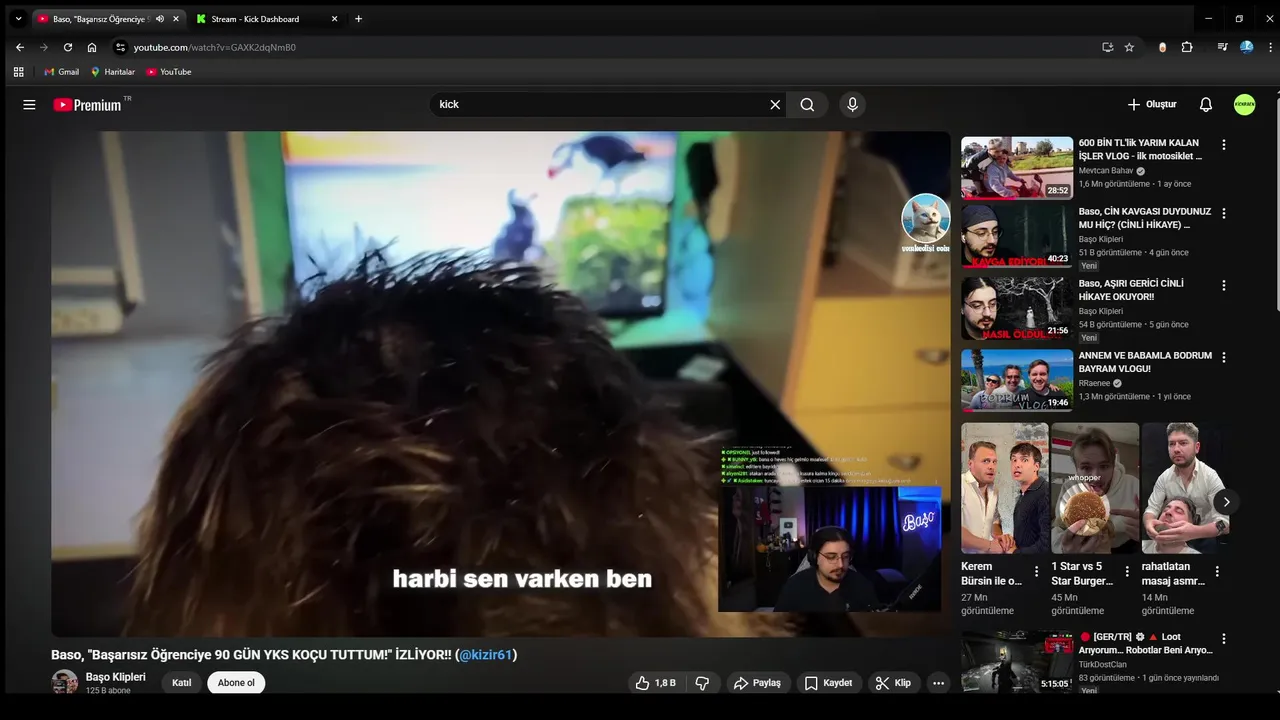Reload the page in Chrome
The width and height of the screenshot is (1280, 720).
point(68,47)
